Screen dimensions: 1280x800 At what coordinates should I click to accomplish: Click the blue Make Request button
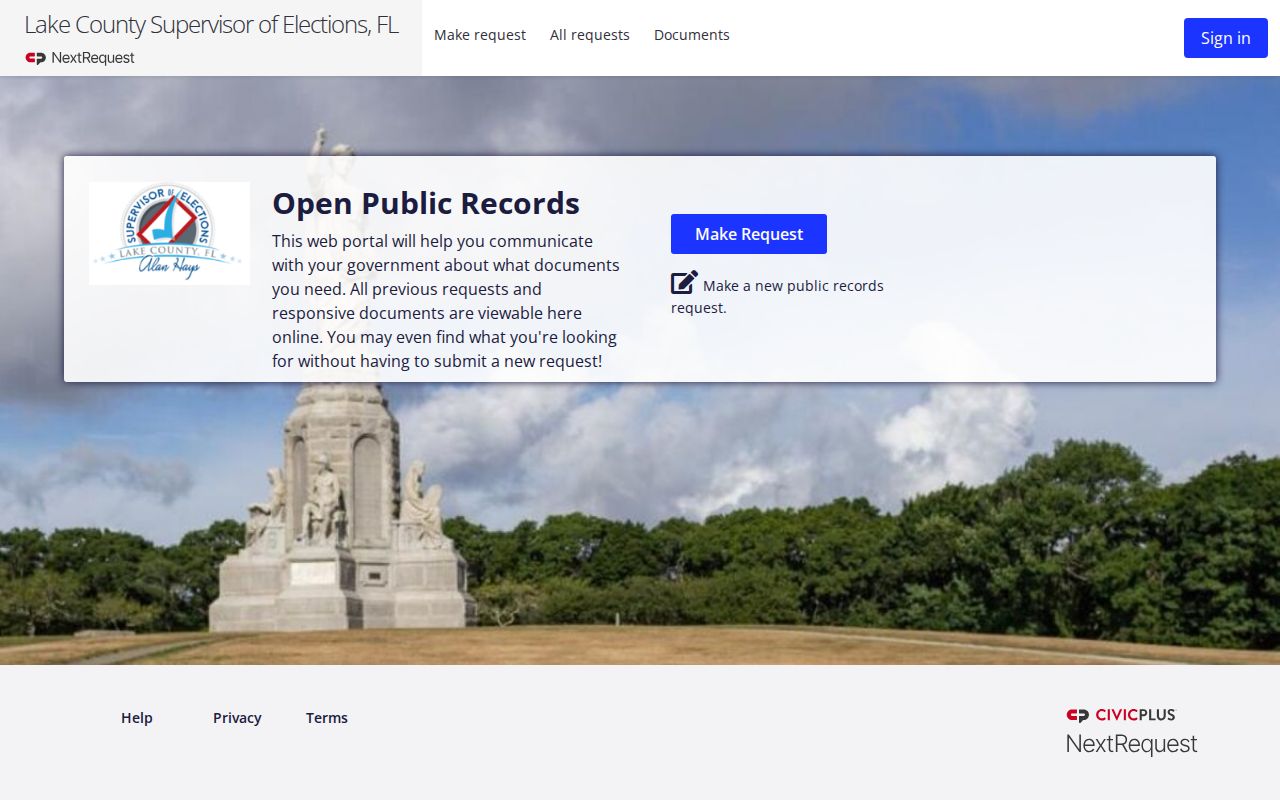click(x=749, y=234)
